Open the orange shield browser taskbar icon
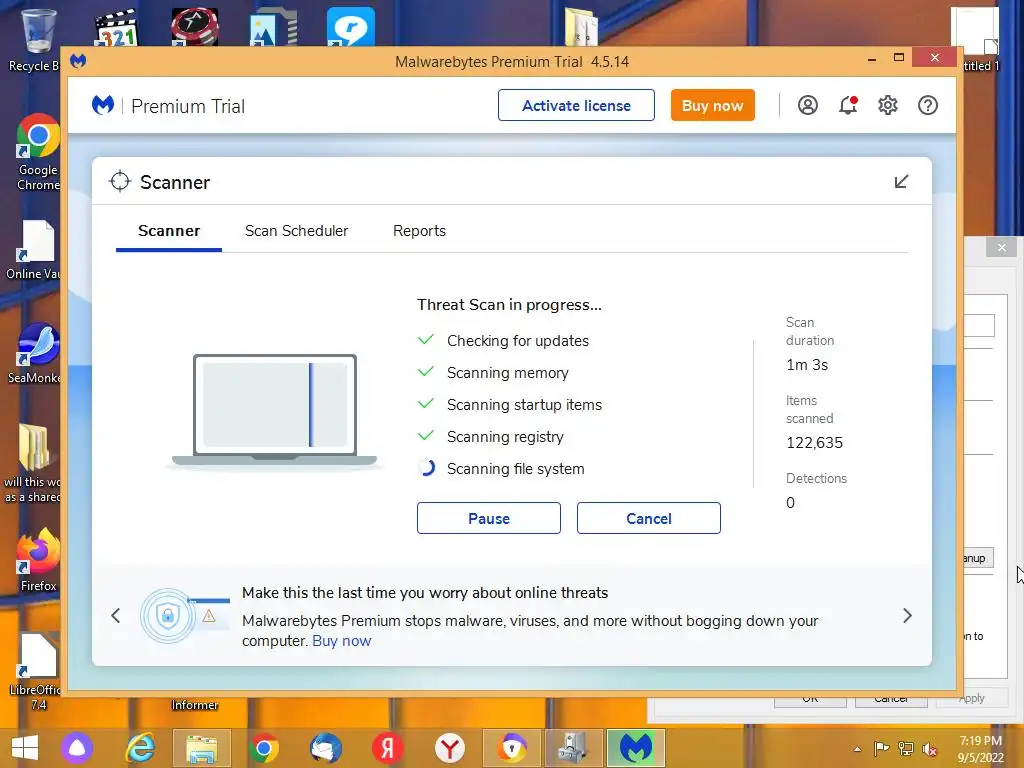Viewport: 1024px width, 768px height. tap(512, 748)
